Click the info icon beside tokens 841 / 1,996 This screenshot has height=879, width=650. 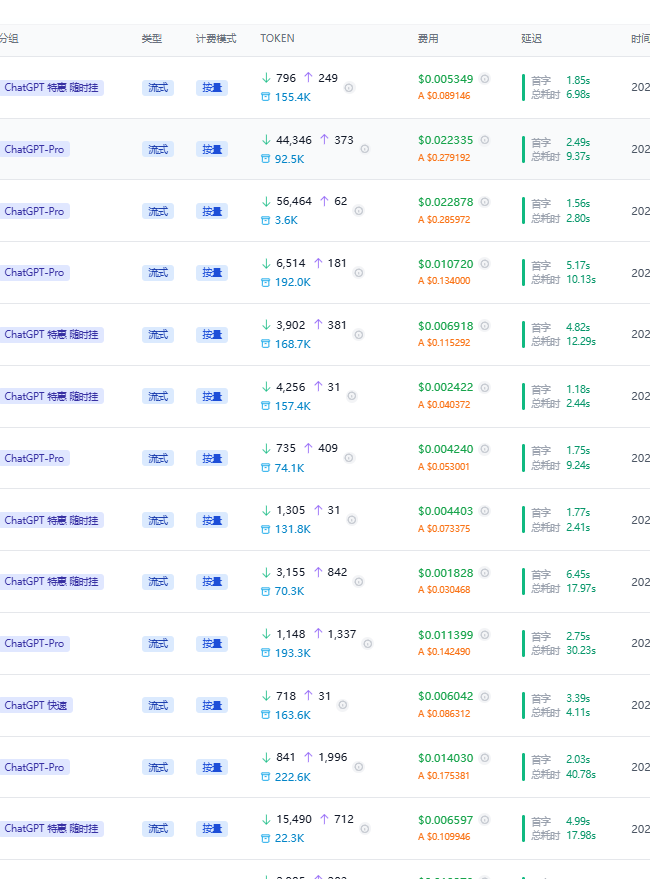359,767
